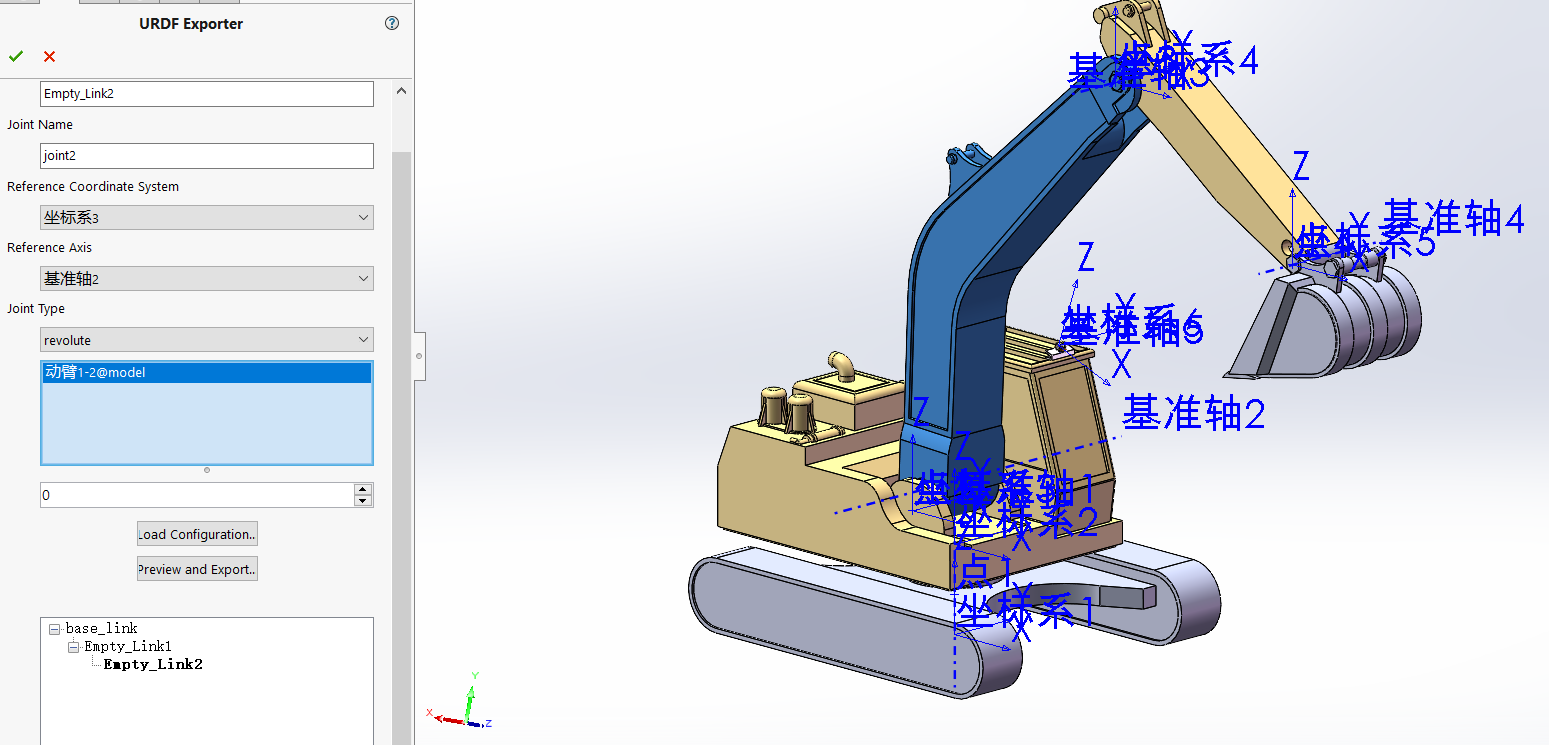Image resolution: width=1549 pixels, height=745 pixels.
Task: Click the 基准轴2 axis label in the viewport
Action: (1194, 412)
